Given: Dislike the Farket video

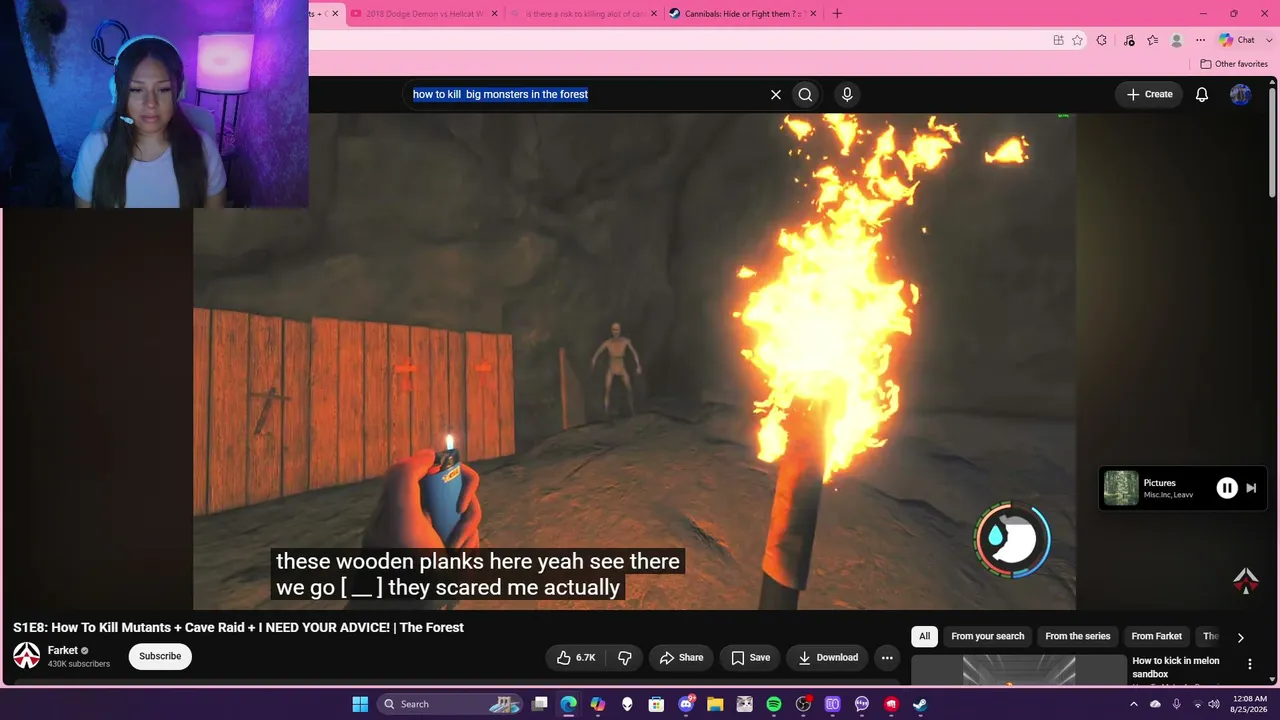Looking at the screenshot, I should pyautogui.click(x=625, y=657).
